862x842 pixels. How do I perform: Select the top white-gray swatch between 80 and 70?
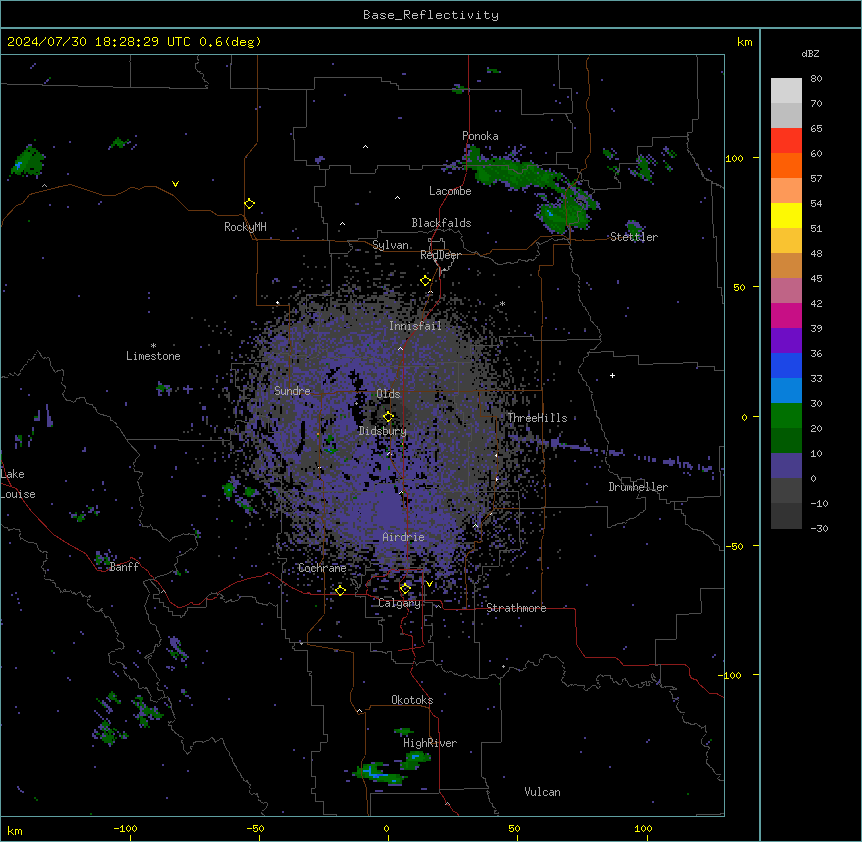click(x=786, y=91)
